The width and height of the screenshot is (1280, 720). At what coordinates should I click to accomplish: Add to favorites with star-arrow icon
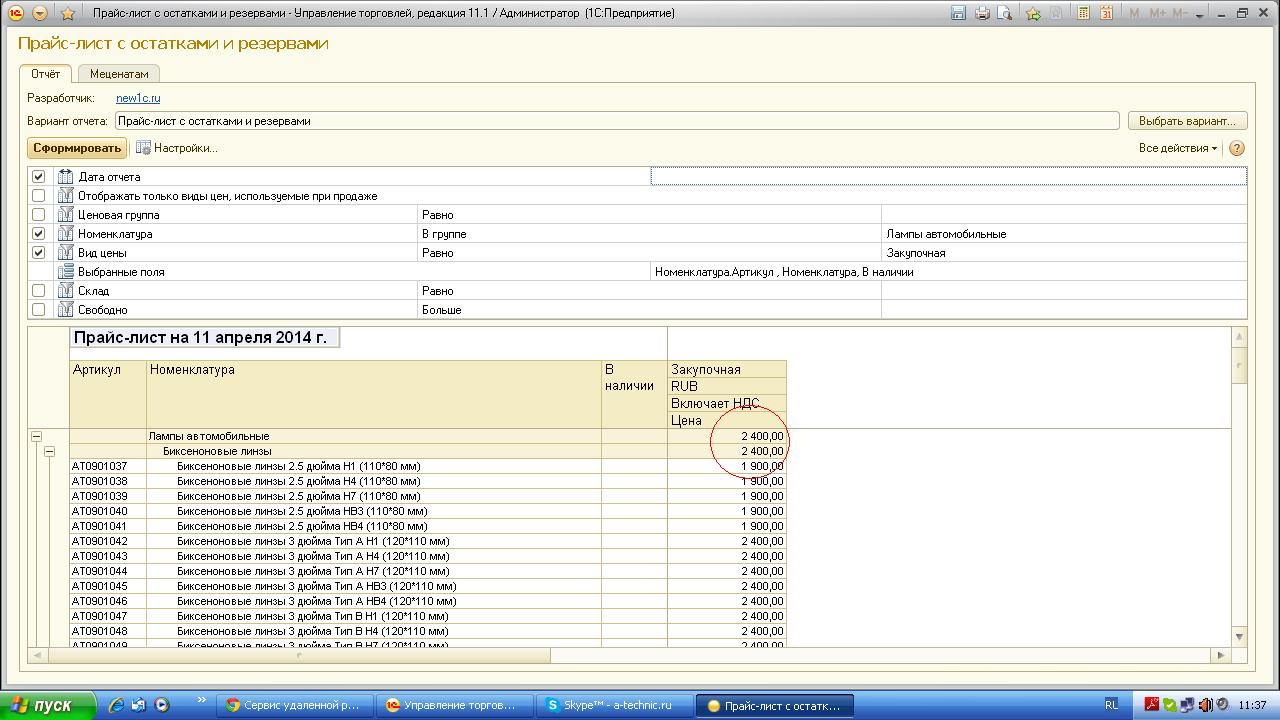pyautogui.click(x=1033, y=14)
